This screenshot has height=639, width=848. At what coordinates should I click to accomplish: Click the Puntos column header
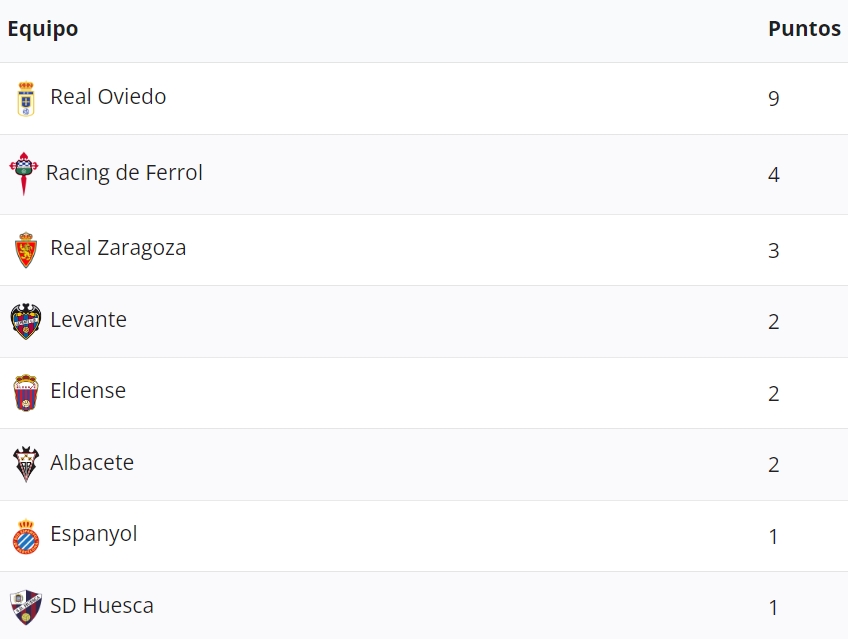point(804,29)
